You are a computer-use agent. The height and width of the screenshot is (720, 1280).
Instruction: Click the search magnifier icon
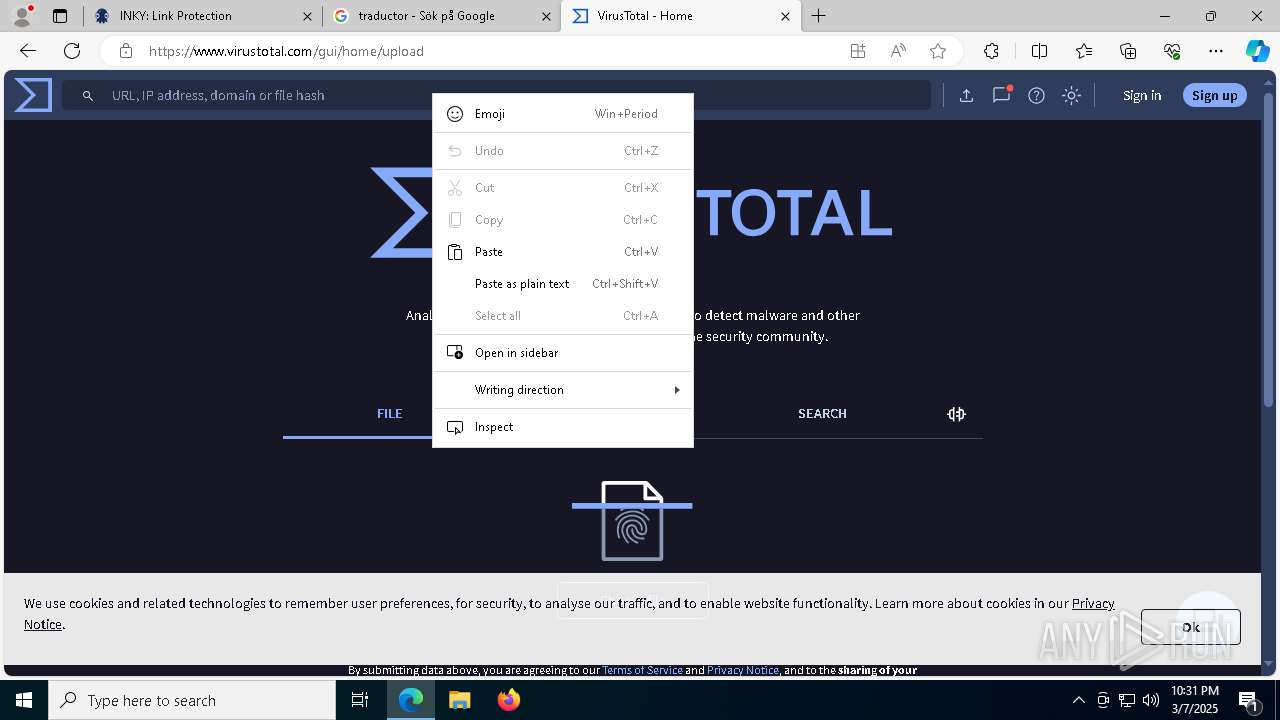click(88, 95)
